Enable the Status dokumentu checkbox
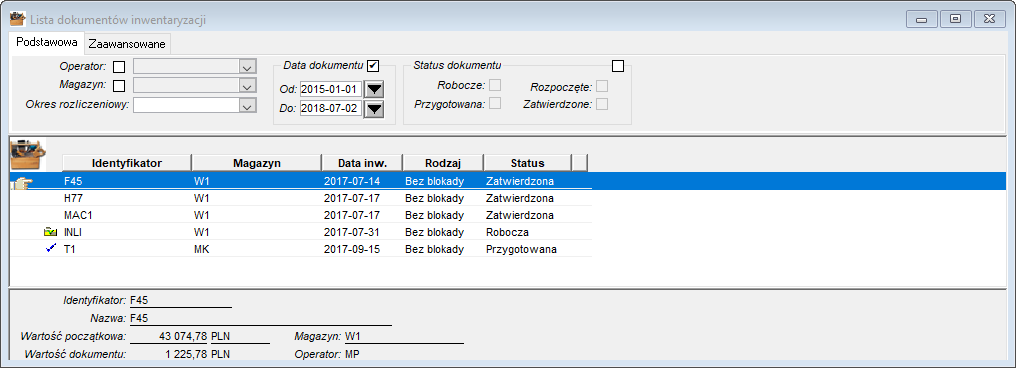Viewport: 1016px width, 368px height. pos(618,65)
